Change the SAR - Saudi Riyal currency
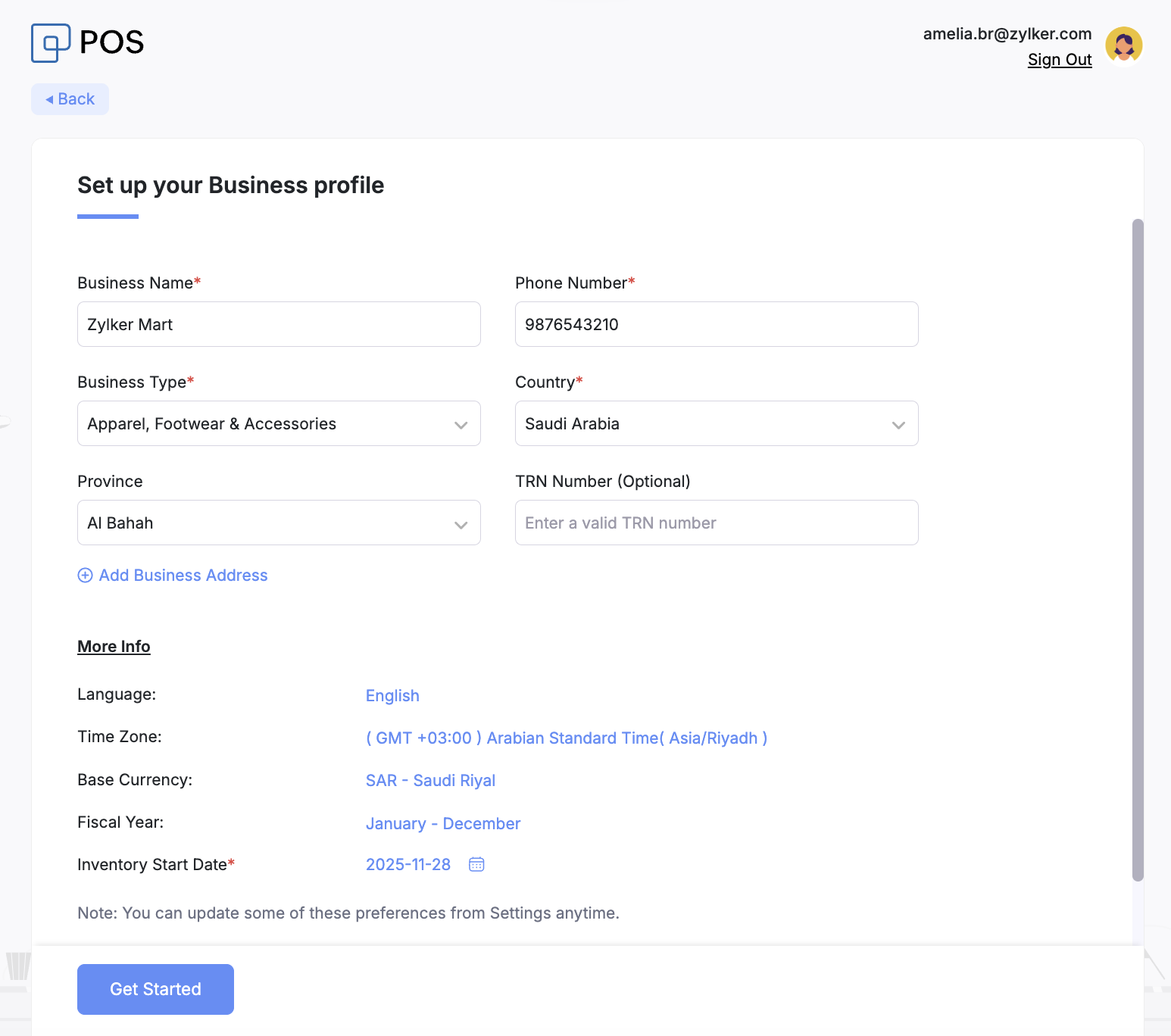Image resolution: width=1171 pixels, height=1036 pixels. pos(430,781)
